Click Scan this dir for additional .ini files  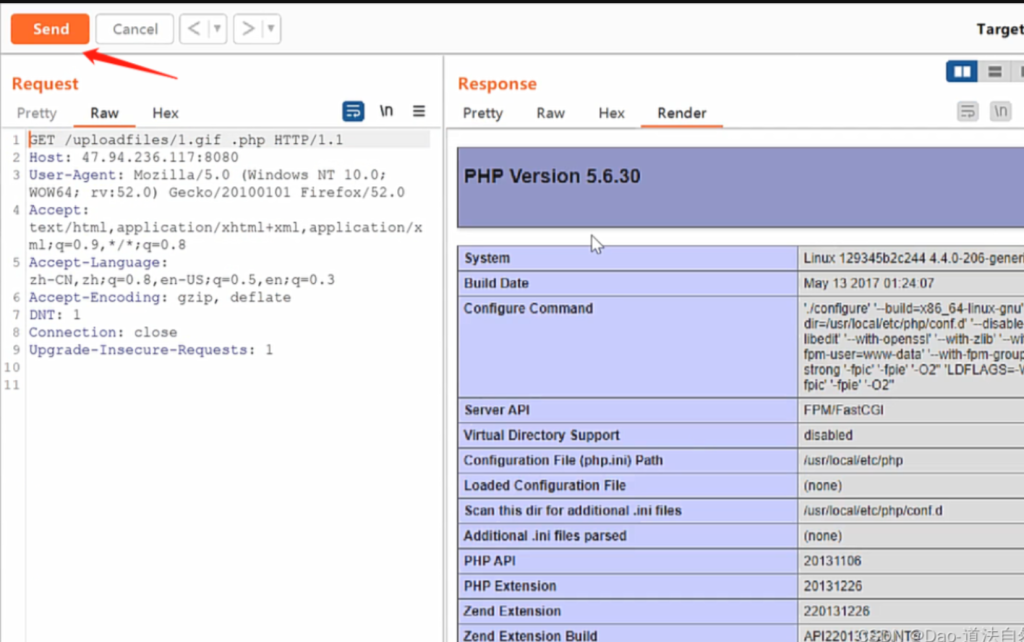click(x=573, y=511)
